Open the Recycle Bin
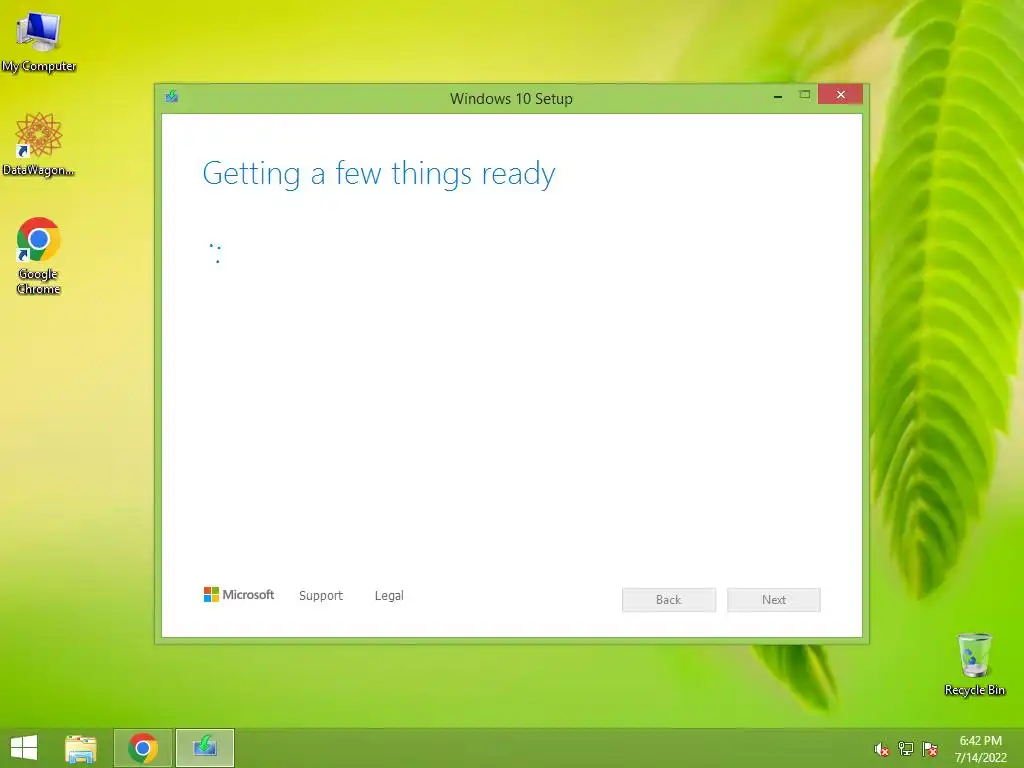Screen dimensions: 1024x768 [974, 664]
